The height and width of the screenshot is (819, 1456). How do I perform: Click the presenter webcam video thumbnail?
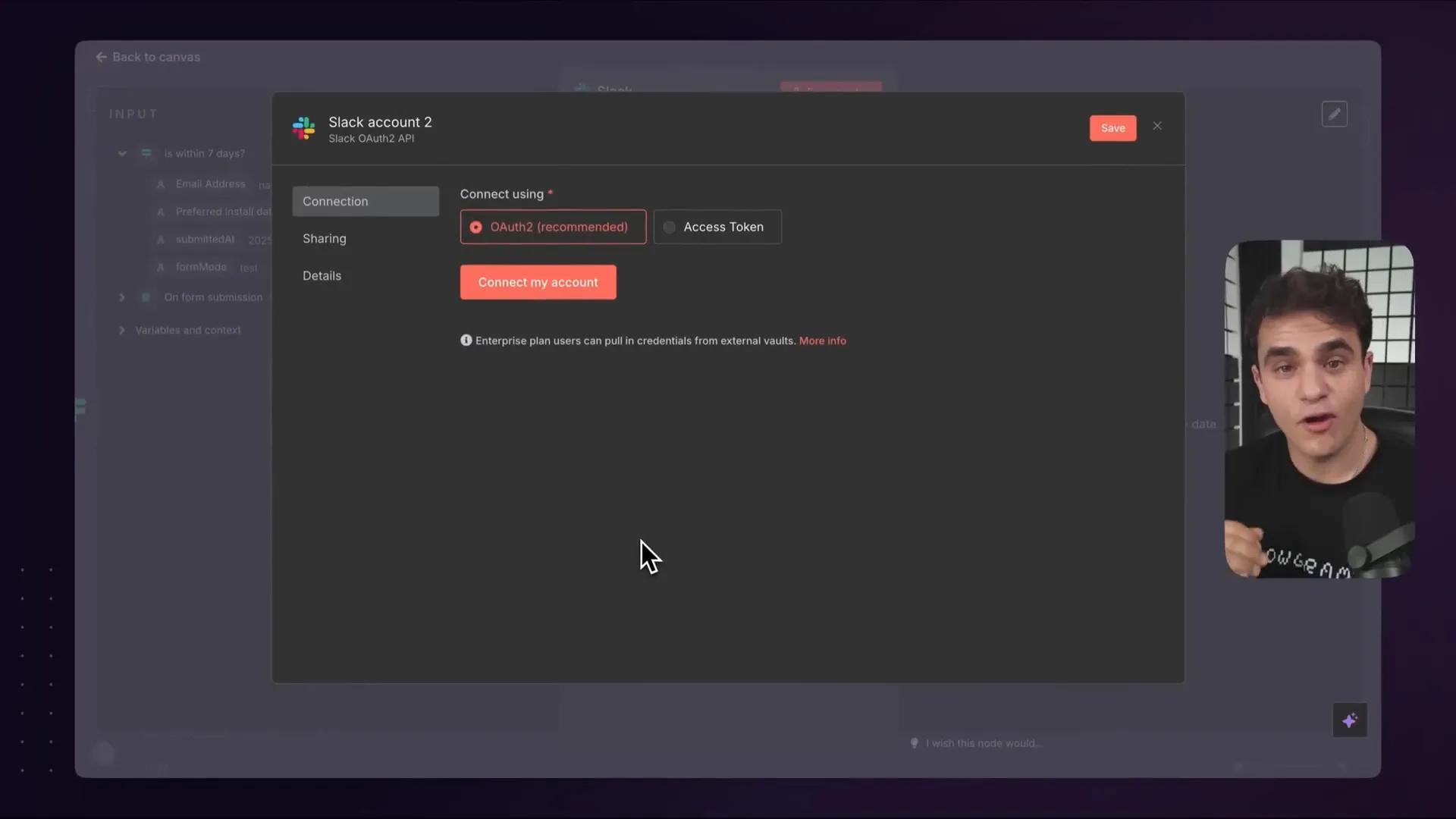coord(1319,409)
